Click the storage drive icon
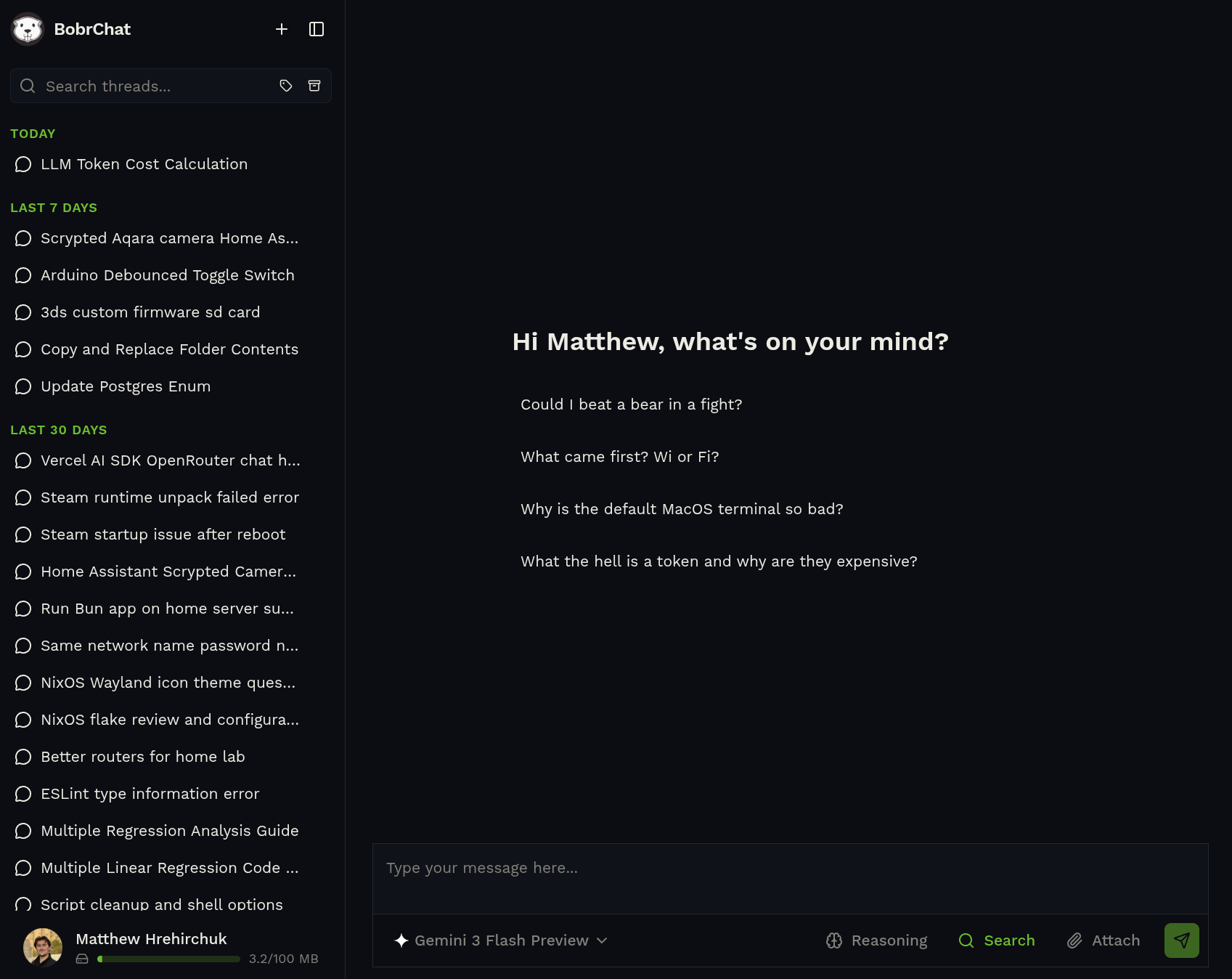The image size is (1232, 979). click(x=82, y=959)
